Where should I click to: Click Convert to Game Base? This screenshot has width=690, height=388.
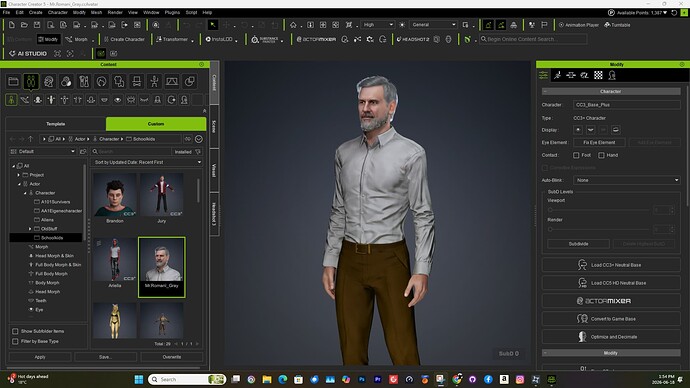[x=611, y=319]
